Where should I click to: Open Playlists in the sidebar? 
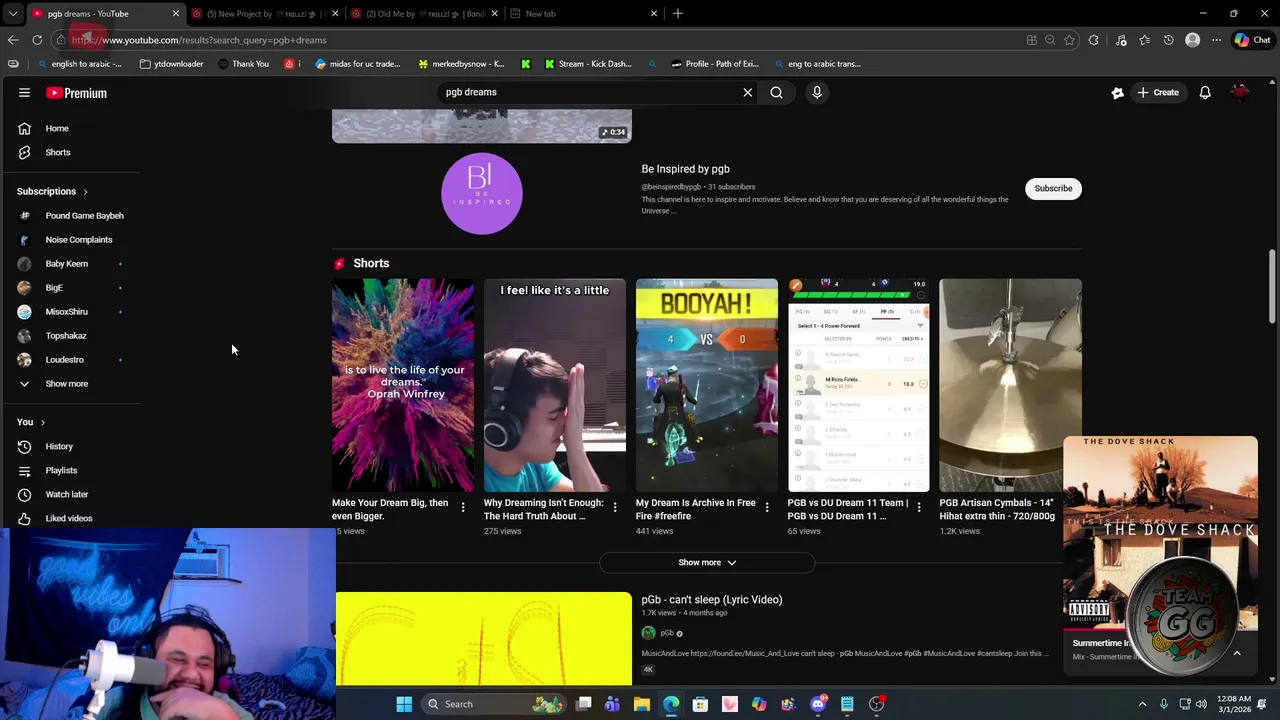(x=61, y=470)
